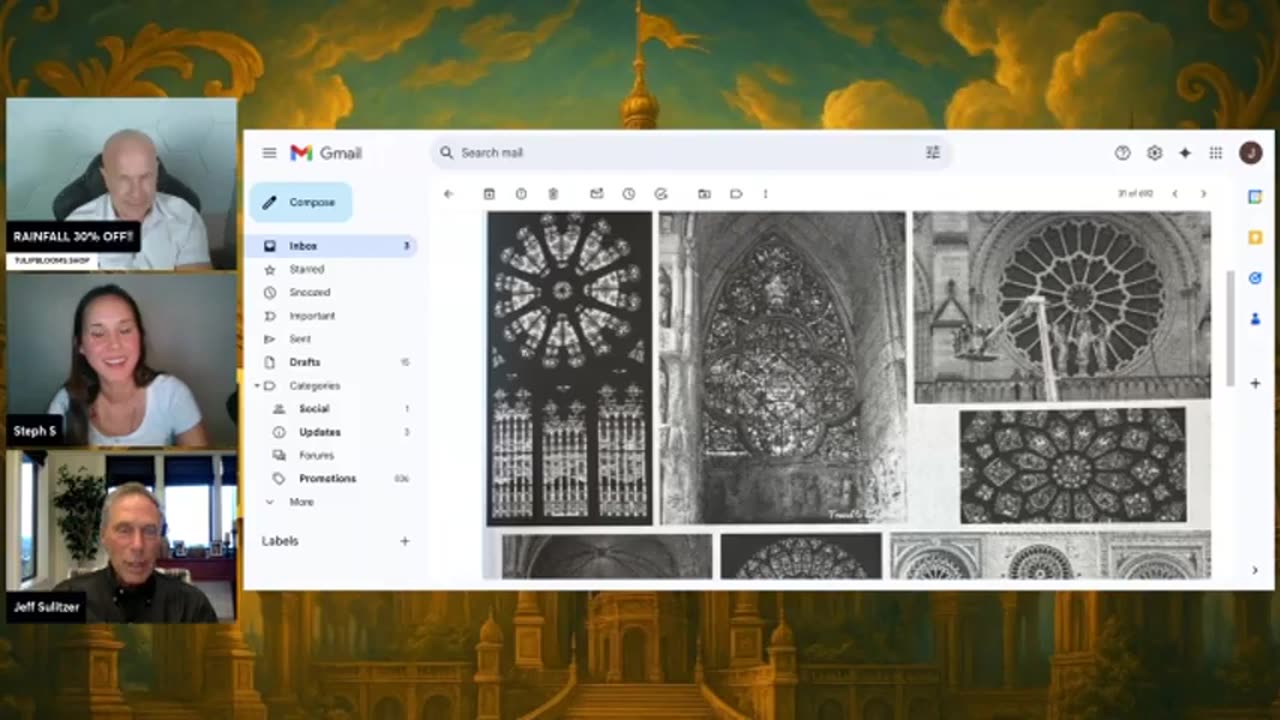Image resolution: width=1280 pixels, height=720 pixels.
Task: Mark the email as unread
Action: (x=597, y=194)
